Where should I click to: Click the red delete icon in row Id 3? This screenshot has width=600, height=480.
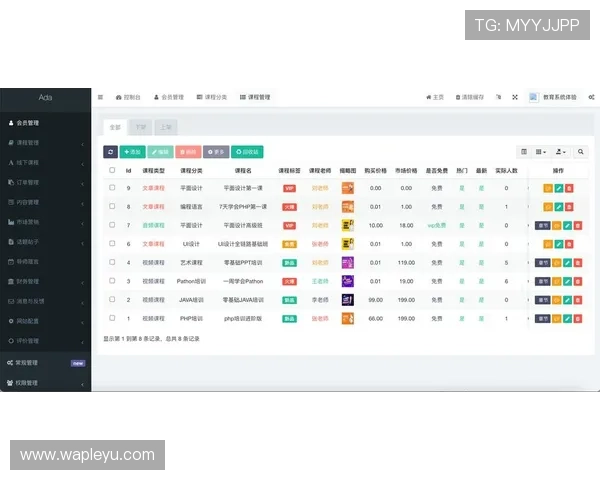pos(578,281)
